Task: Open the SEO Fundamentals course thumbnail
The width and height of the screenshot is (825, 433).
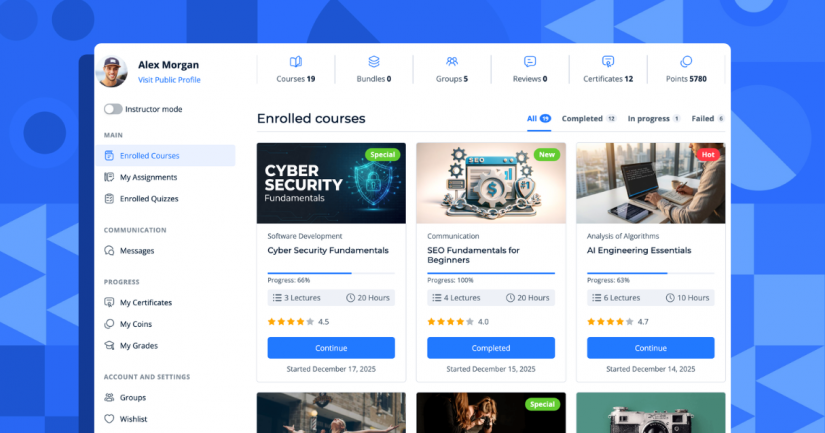Action: coord(491,183)
